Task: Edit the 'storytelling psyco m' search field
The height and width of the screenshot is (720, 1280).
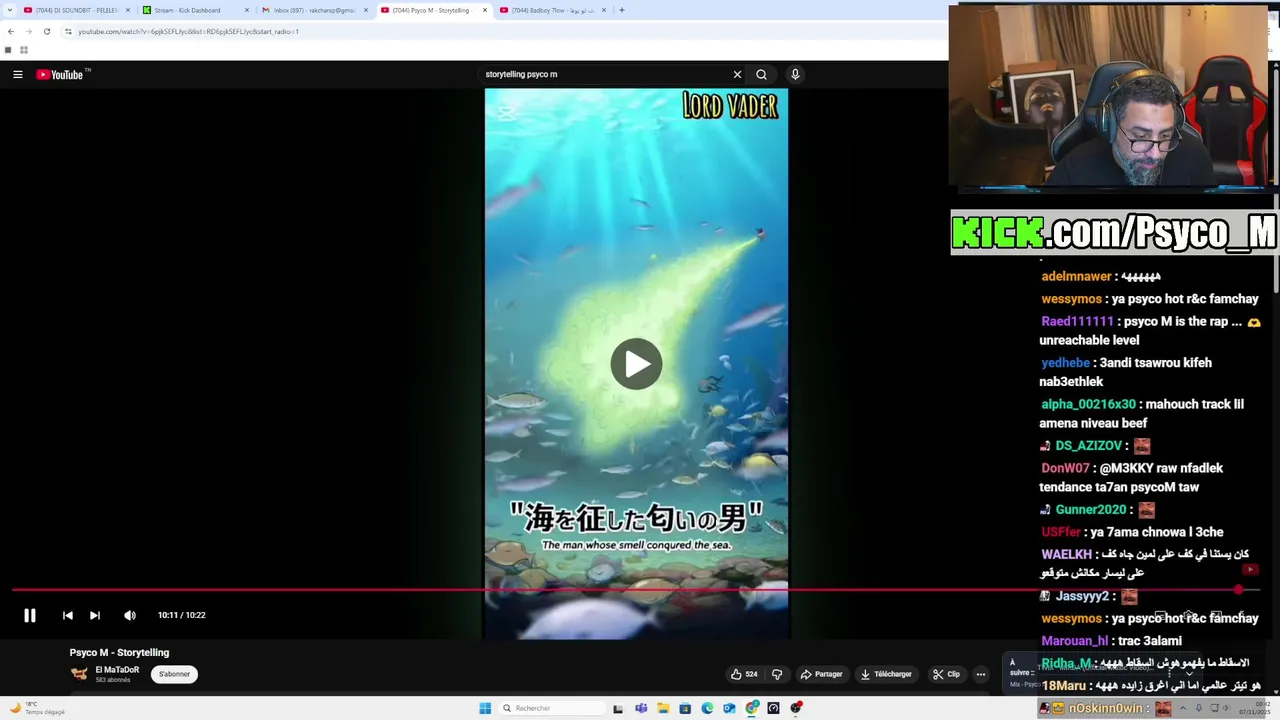Action: [x=604, y=74]
